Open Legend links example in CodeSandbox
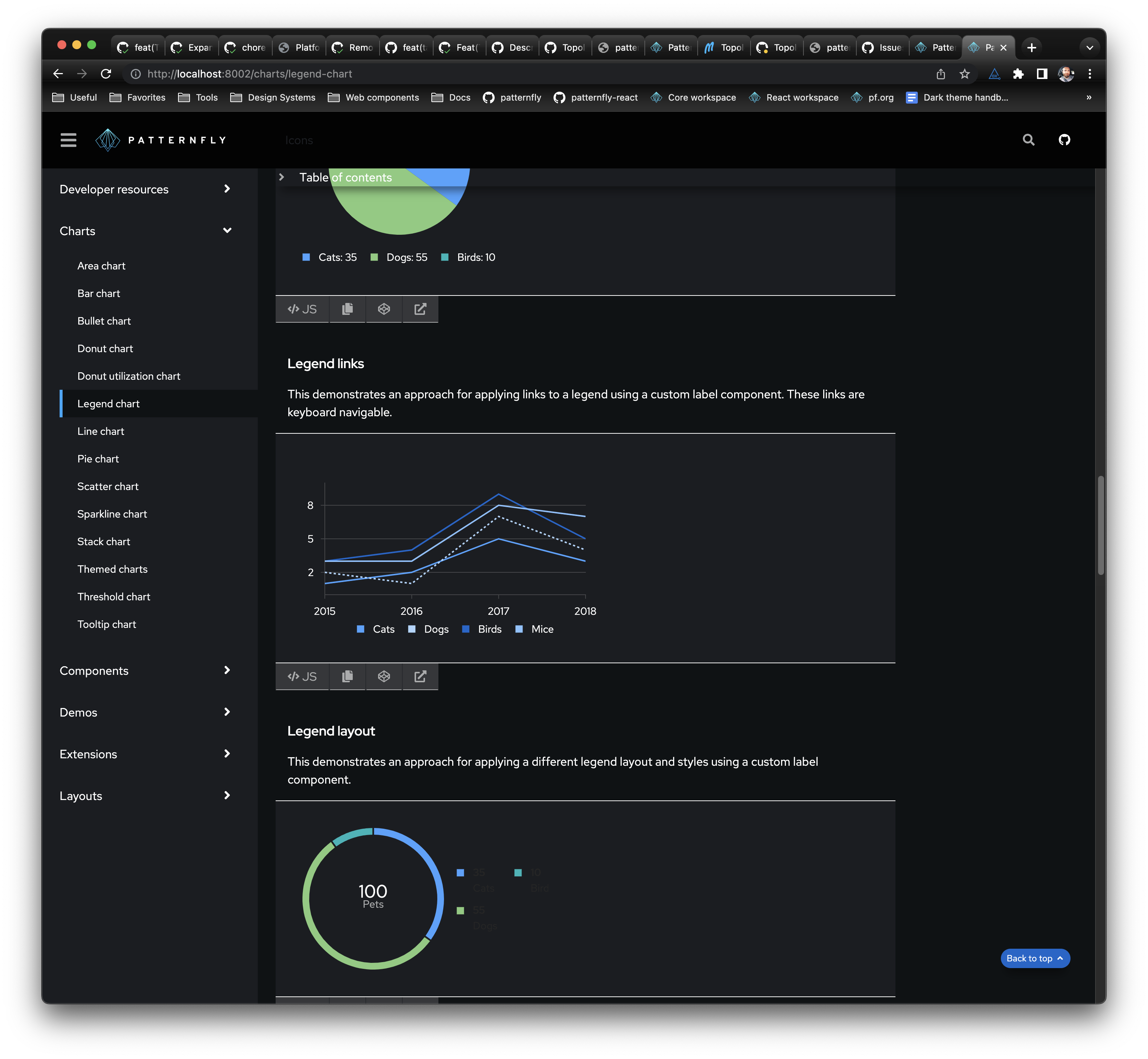The width and height of the screenshot is (1148, 1059). (384, 676)
